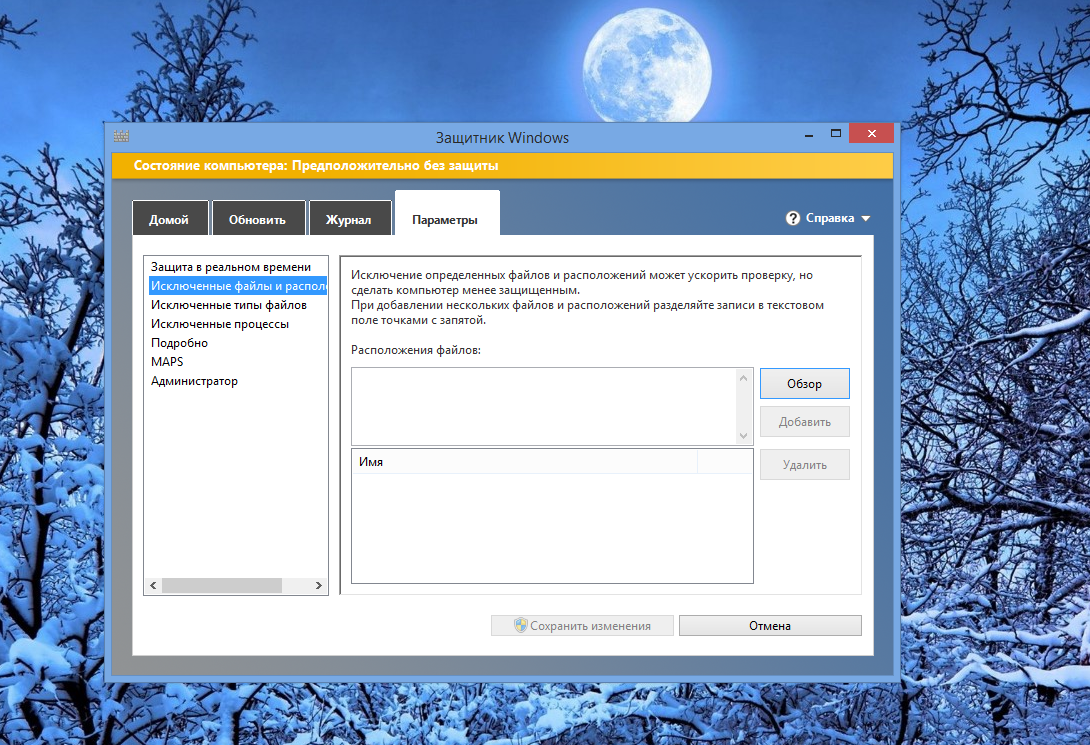Click the question mark help icon
Image resolution: width=1090 pixels, height=745 pixels.
pos(792,218)
